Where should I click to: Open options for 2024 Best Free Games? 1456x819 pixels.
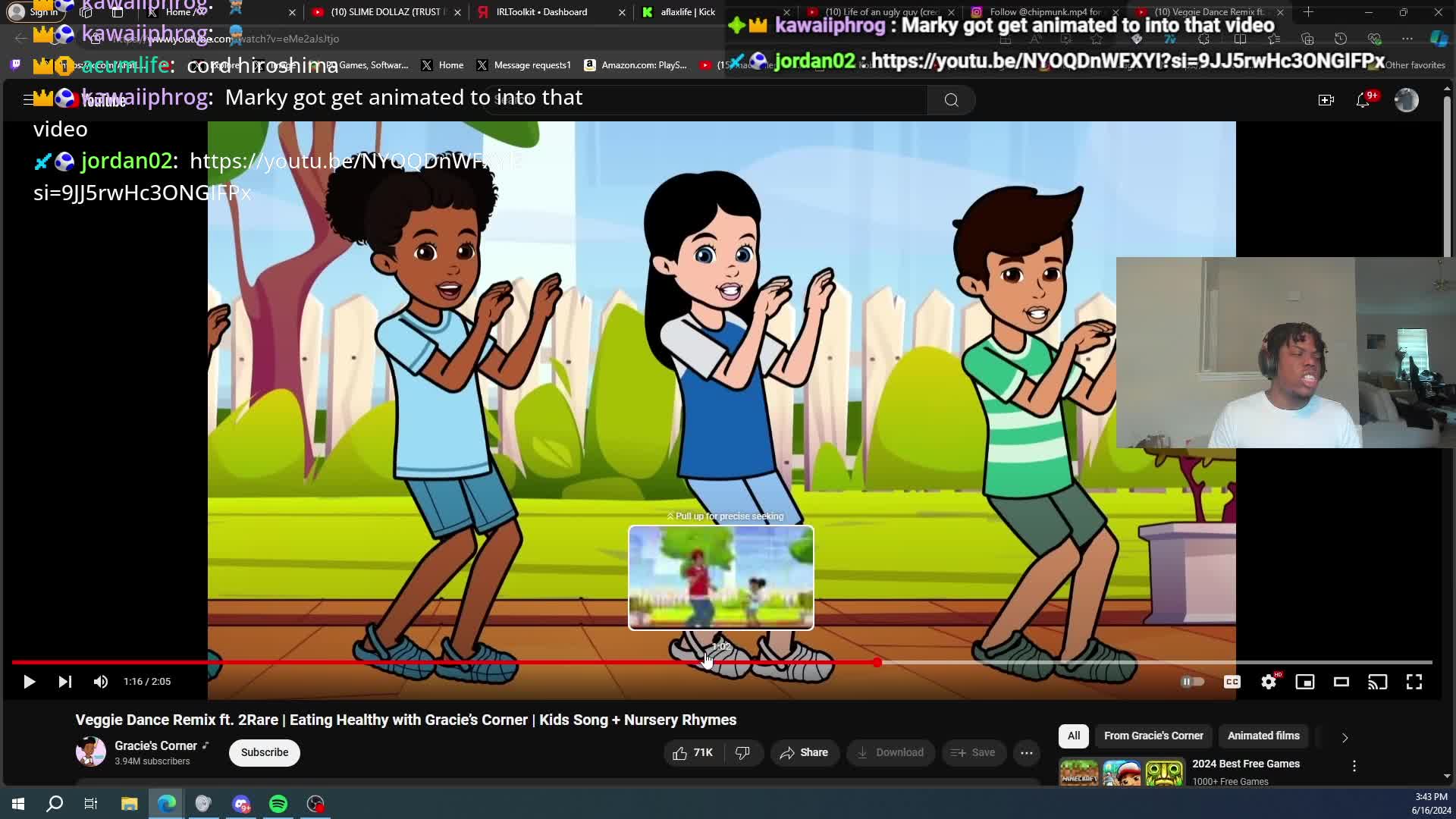pos(1354,766)
